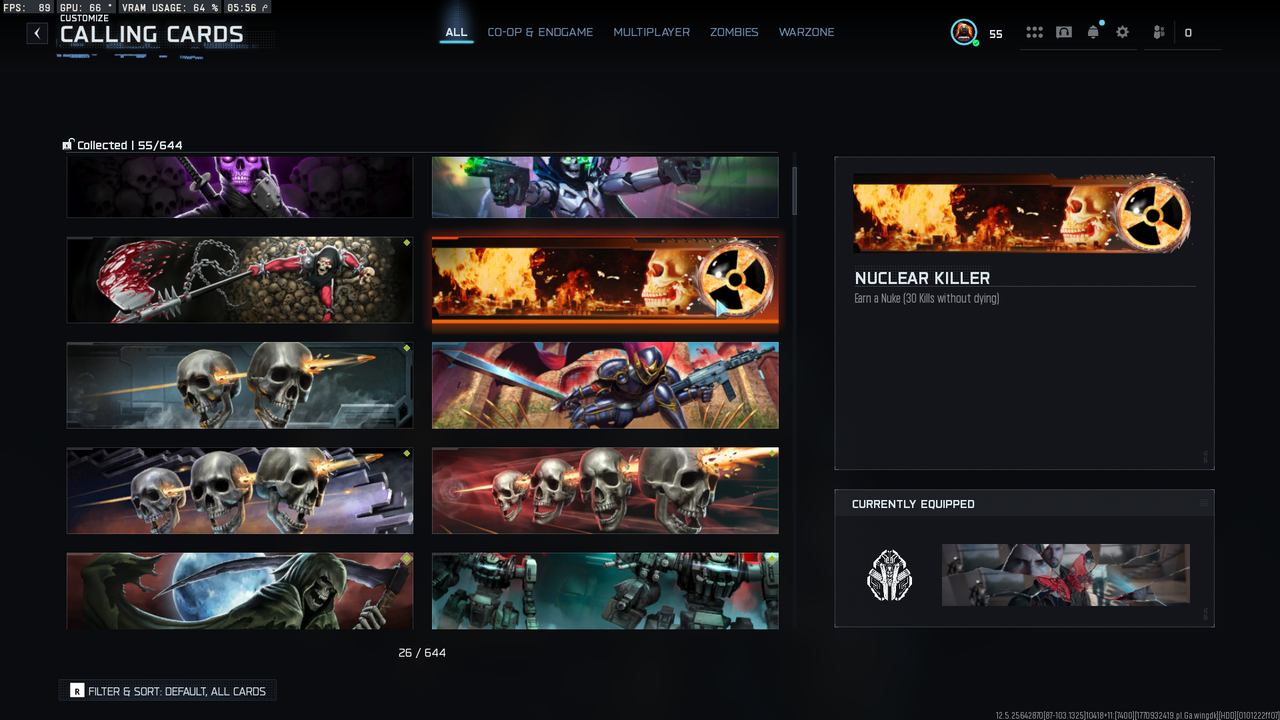Image resolution: width=1280 pixels, height=720 pixels.
Task: Open the player profile avatar icon
Action: [964, 32]
